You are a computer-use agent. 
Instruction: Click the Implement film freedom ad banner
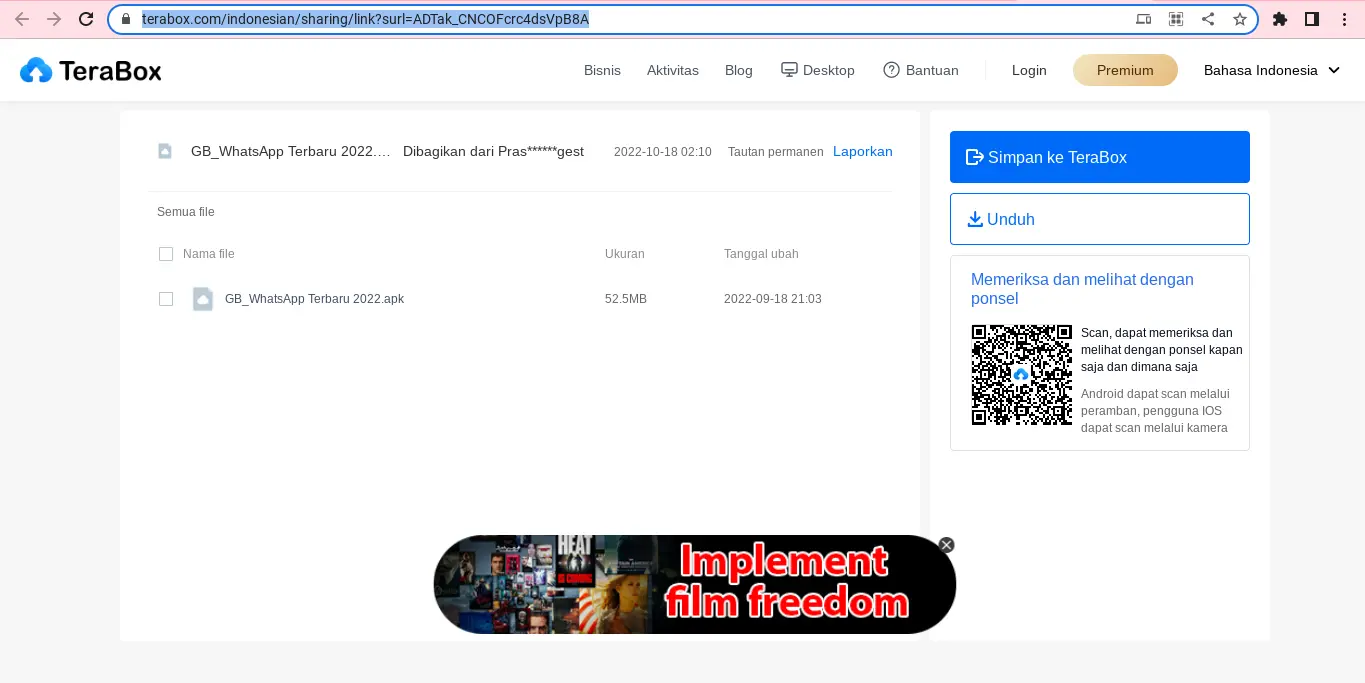(694, 584)
